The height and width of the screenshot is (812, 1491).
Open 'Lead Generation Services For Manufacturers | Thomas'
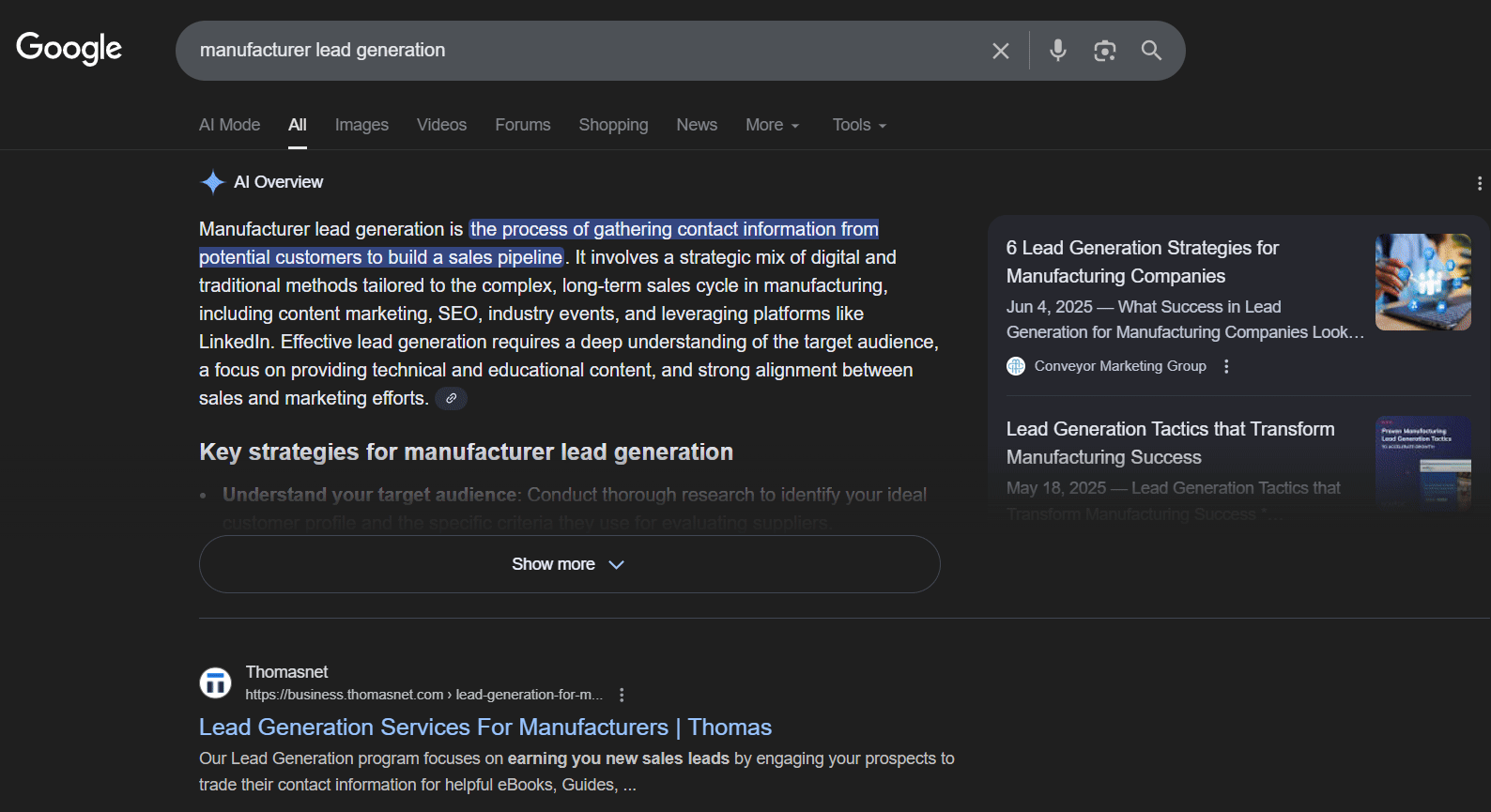(485, 728)
